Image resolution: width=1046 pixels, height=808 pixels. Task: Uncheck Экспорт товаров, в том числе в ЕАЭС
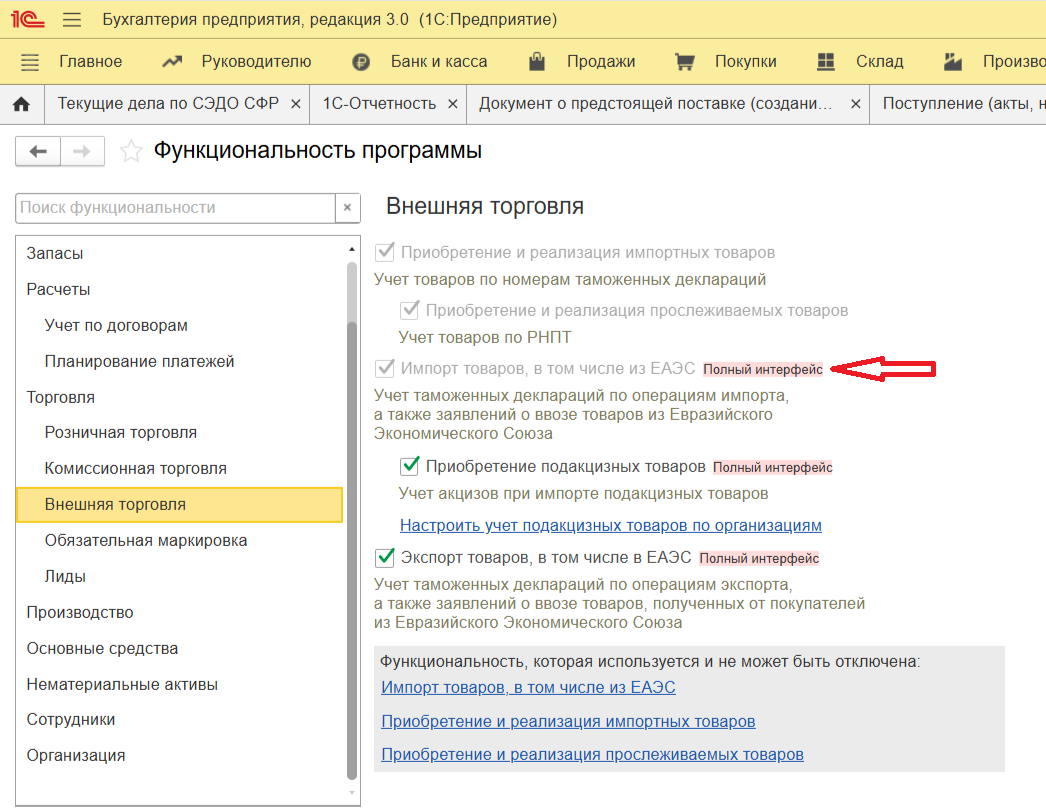pos(385,557)
